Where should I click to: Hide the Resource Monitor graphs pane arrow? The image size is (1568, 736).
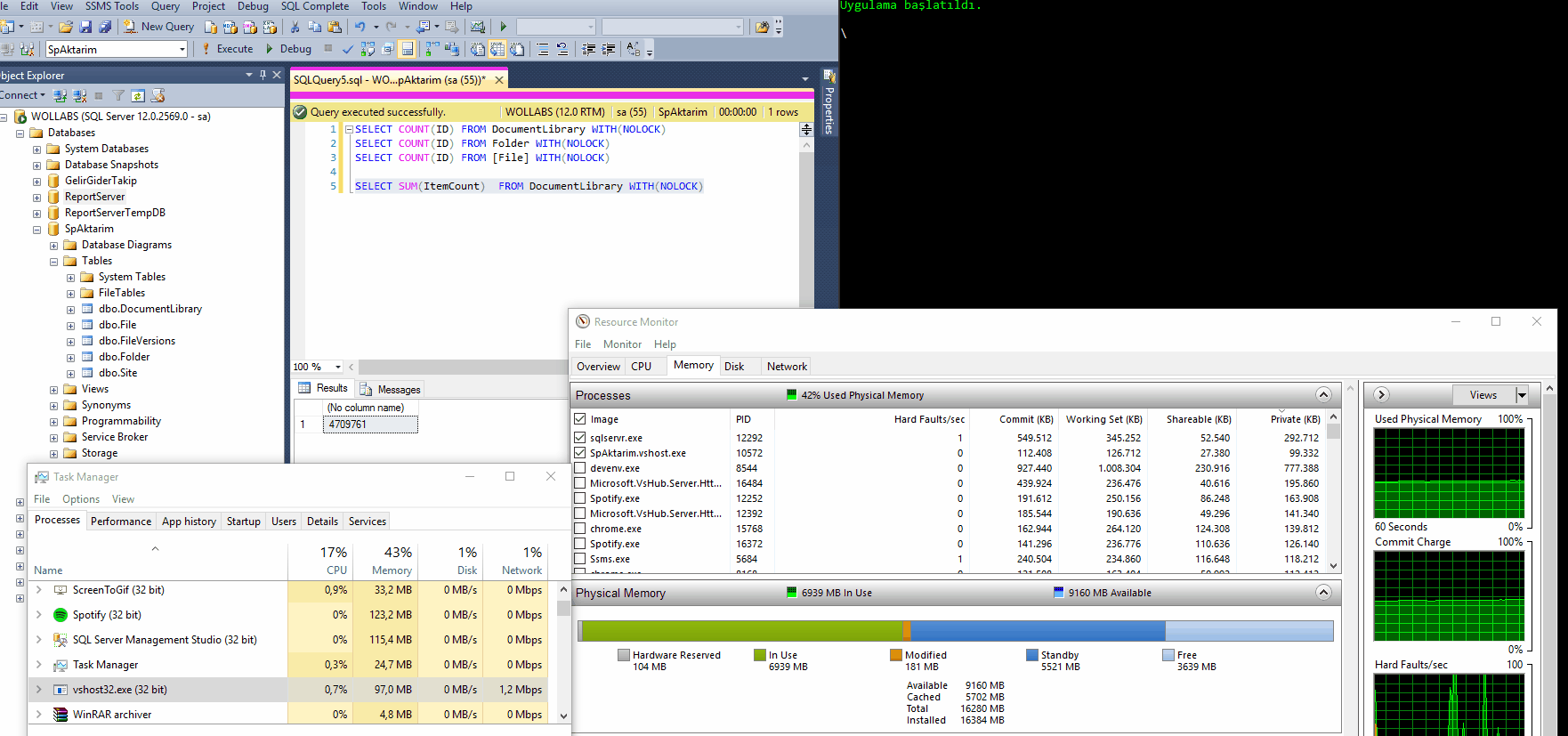coord(1381,395)
